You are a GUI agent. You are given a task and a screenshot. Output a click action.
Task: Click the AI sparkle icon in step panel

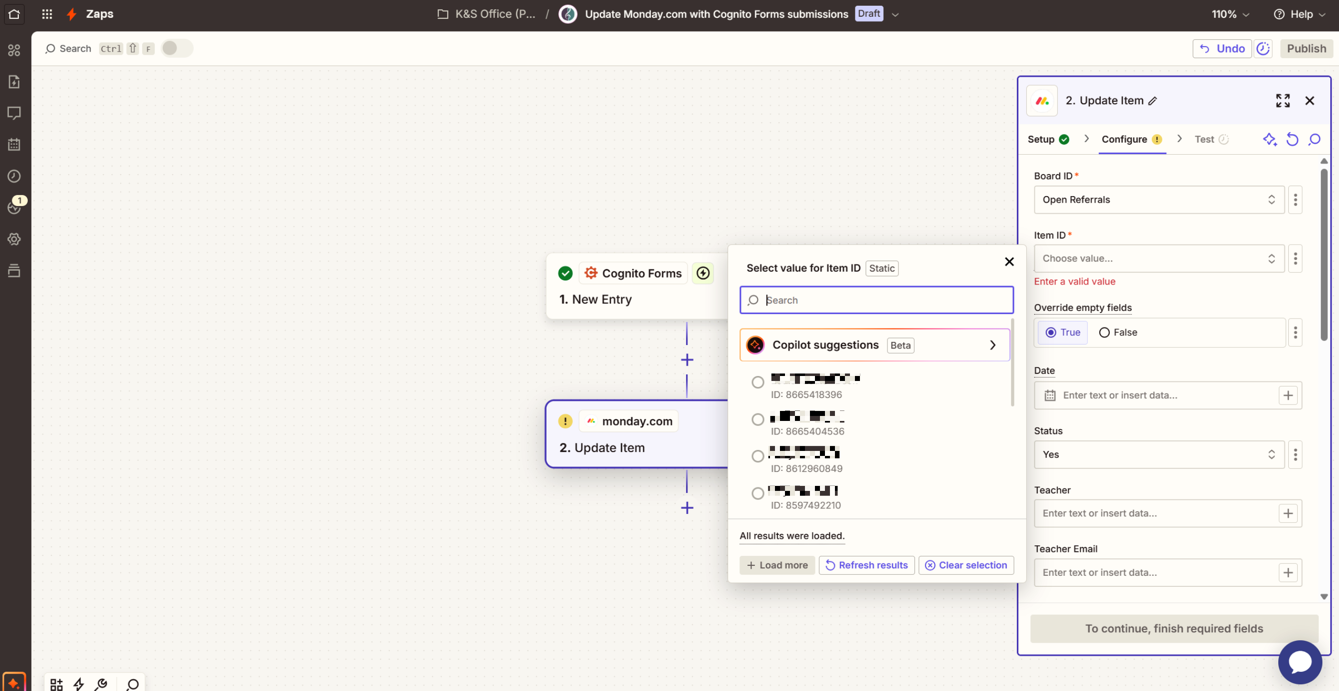click(x=1269, y=140)
